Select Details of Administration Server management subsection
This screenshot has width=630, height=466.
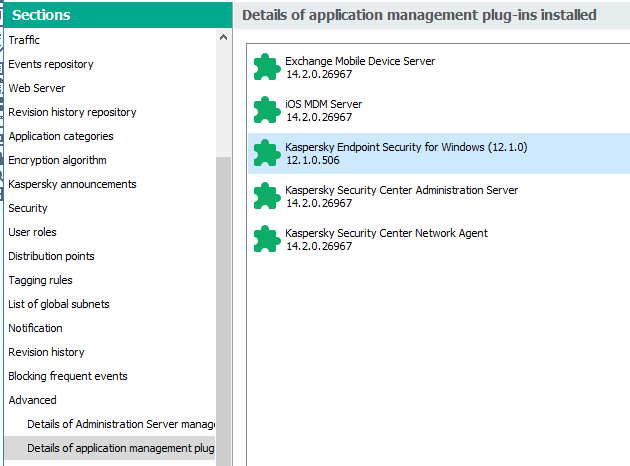coord(120,424)
